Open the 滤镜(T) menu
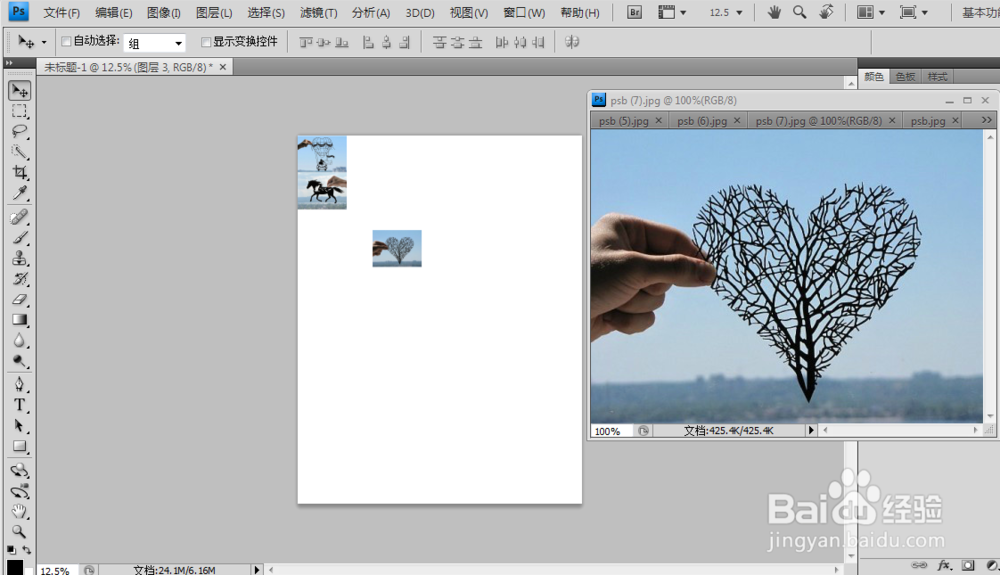Viewport: 1000px width, 575px height. (318, 13)
